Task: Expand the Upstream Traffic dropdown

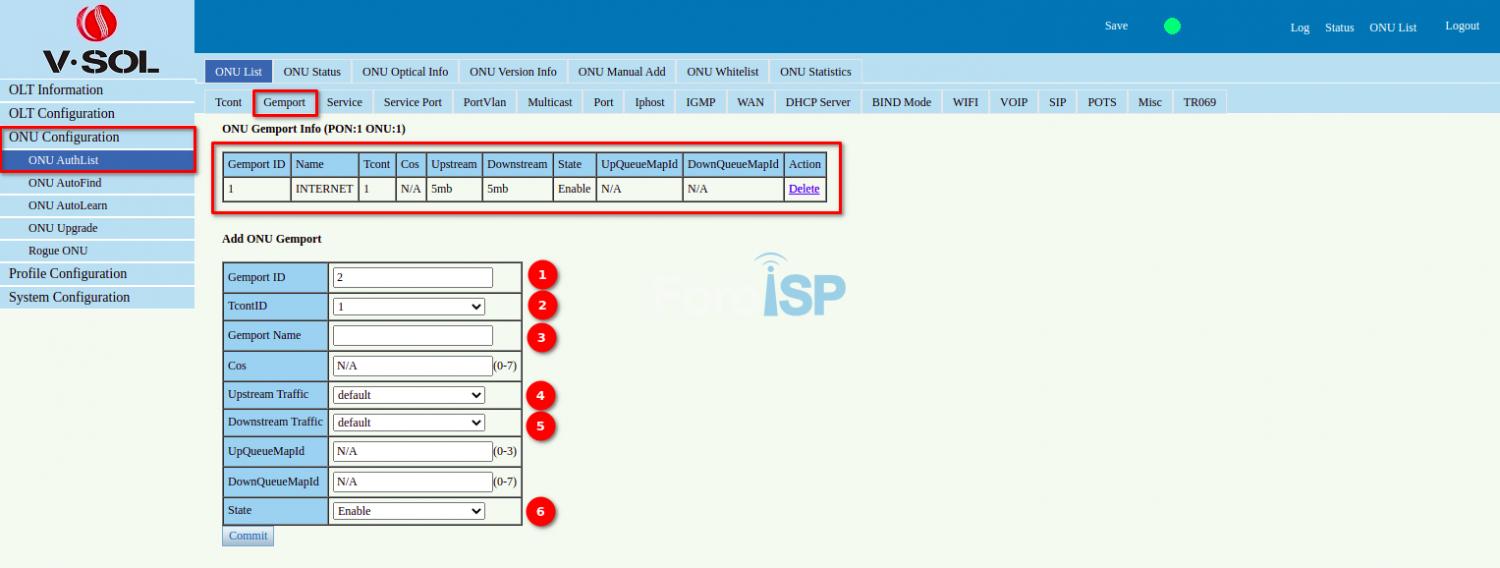Action: 408,395
